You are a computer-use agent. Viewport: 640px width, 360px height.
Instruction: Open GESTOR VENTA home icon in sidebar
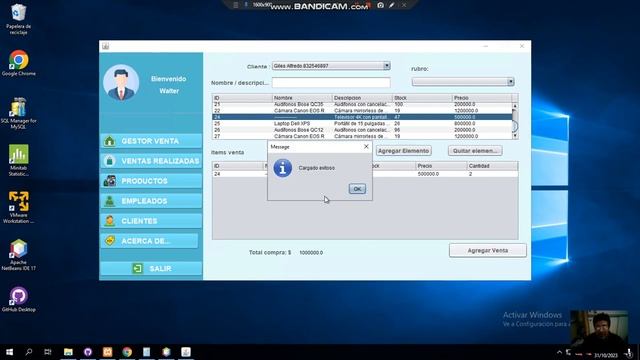click(x=109, y=141)
